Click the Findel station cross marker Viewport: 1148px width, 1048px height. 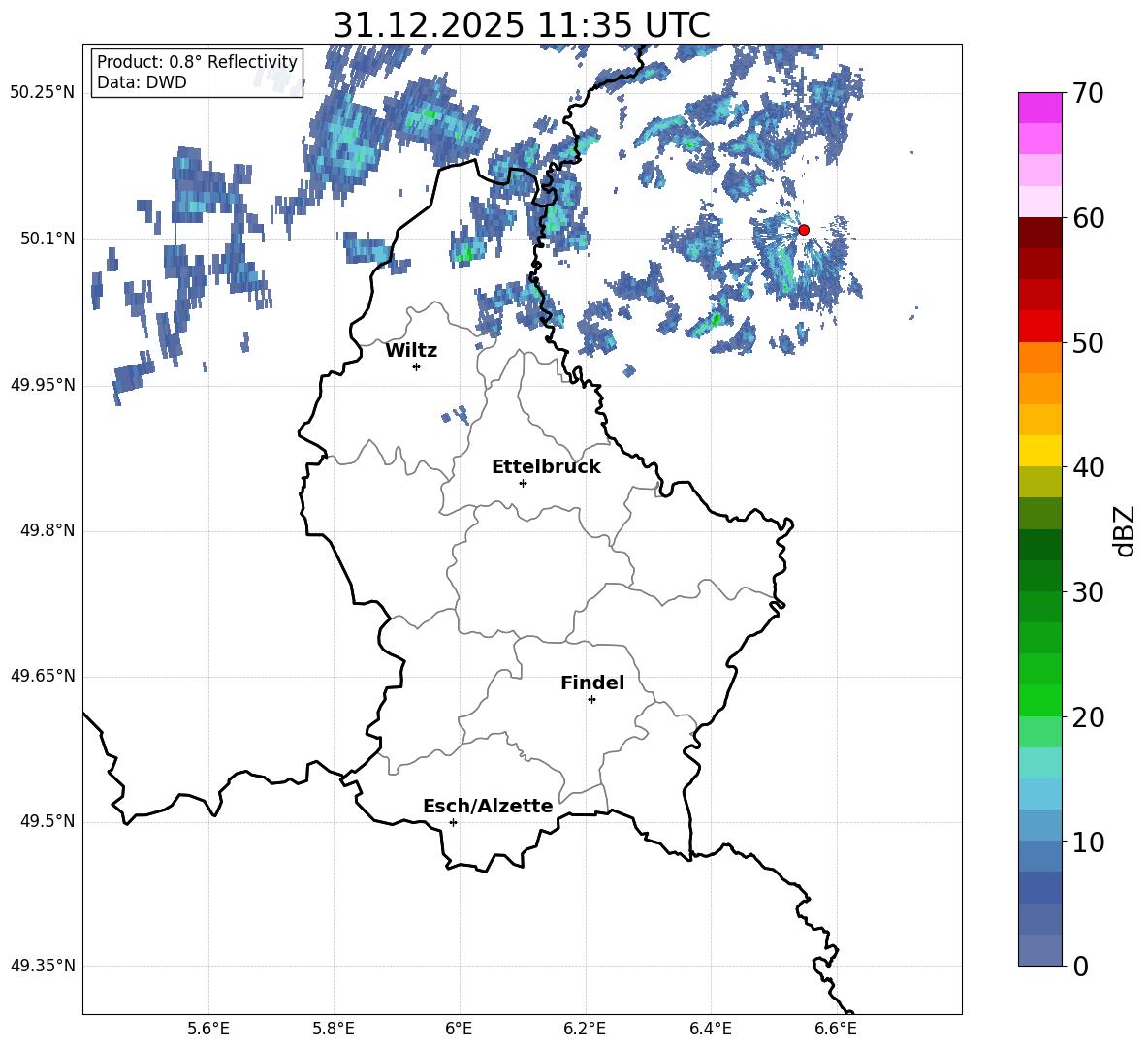(592, 700)
